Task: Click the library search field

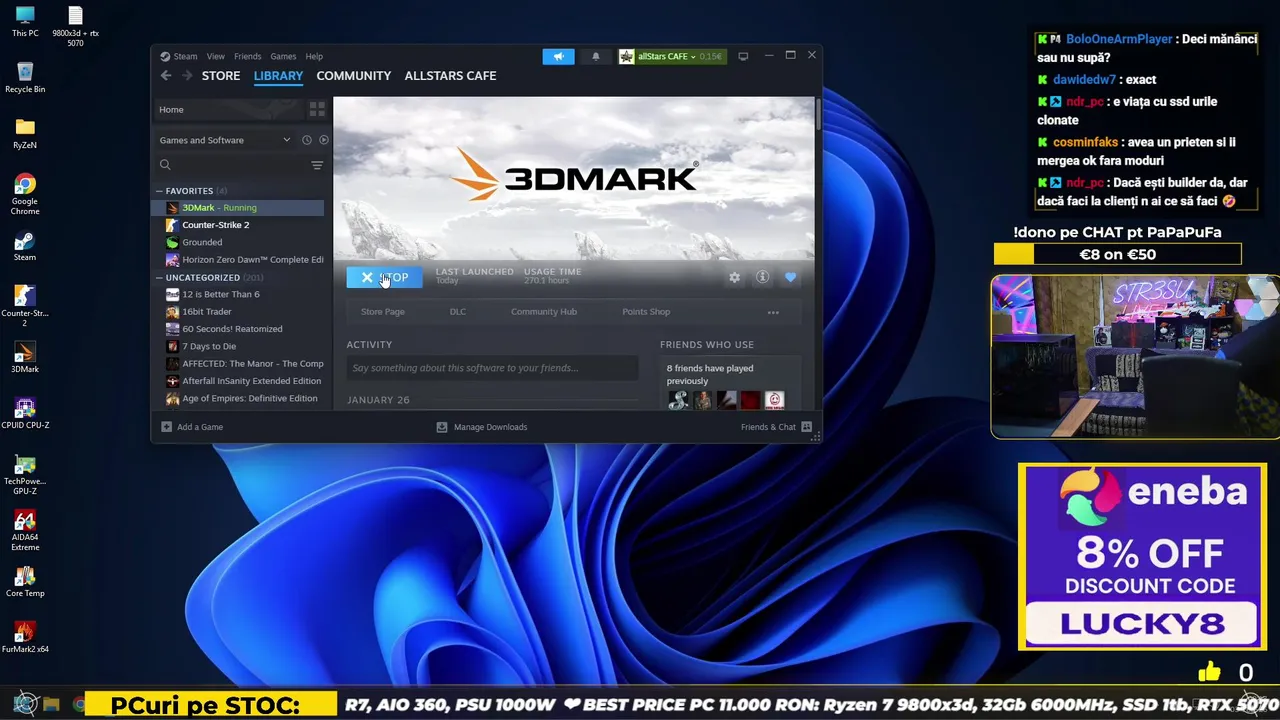Action: point(233,165)
